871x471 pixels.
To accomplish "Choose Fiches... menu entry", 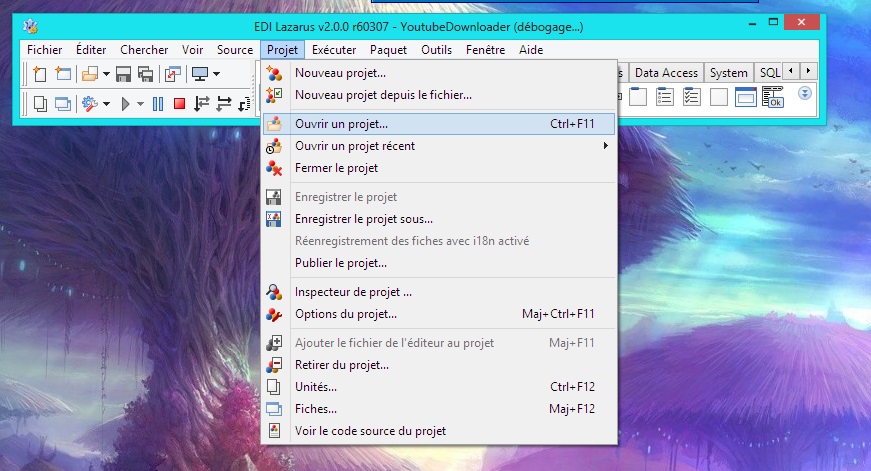I will click(439, 409).
